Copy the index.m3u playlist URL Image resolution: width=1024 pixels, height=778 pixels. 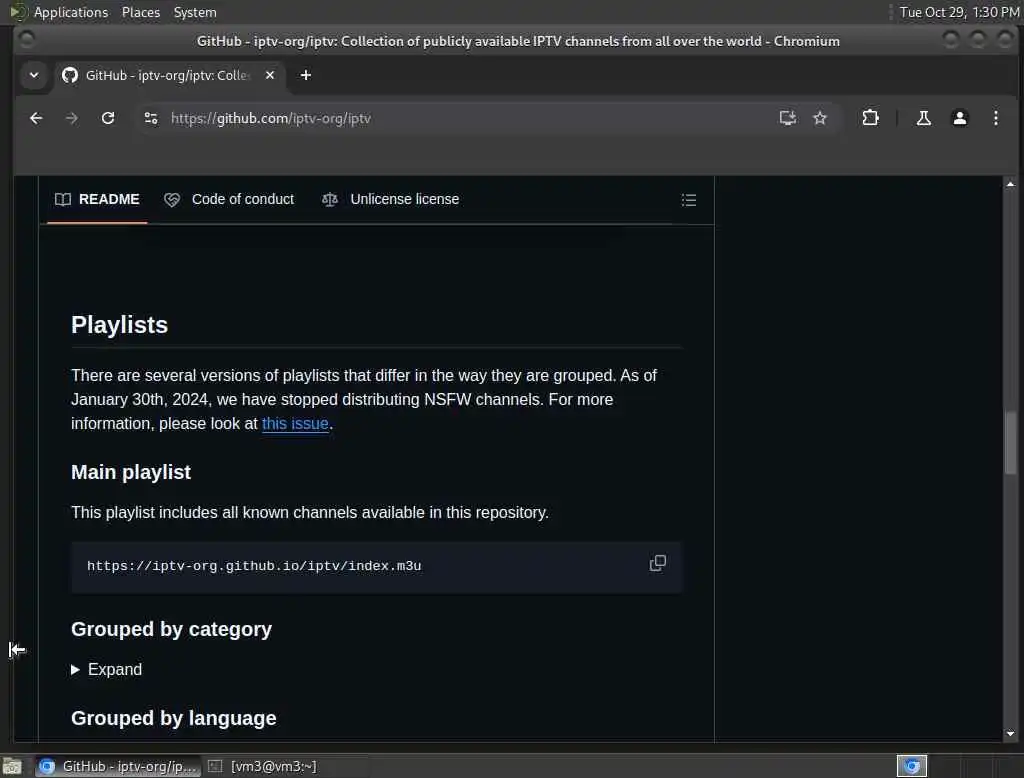[x=658, y=563]
